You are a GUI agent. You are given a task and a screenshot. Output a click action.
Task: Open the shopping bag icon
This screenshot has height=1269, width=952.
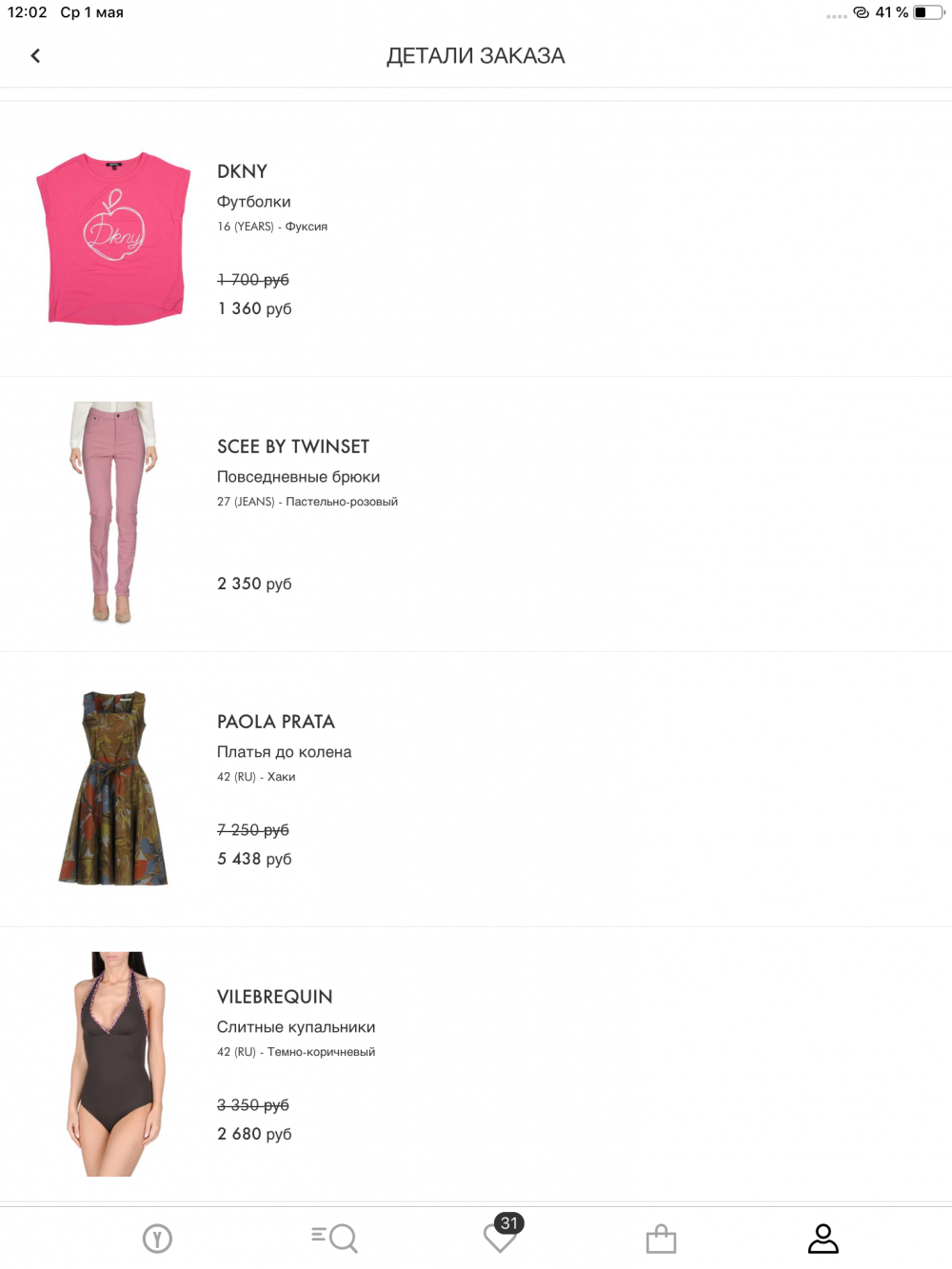661,1239
